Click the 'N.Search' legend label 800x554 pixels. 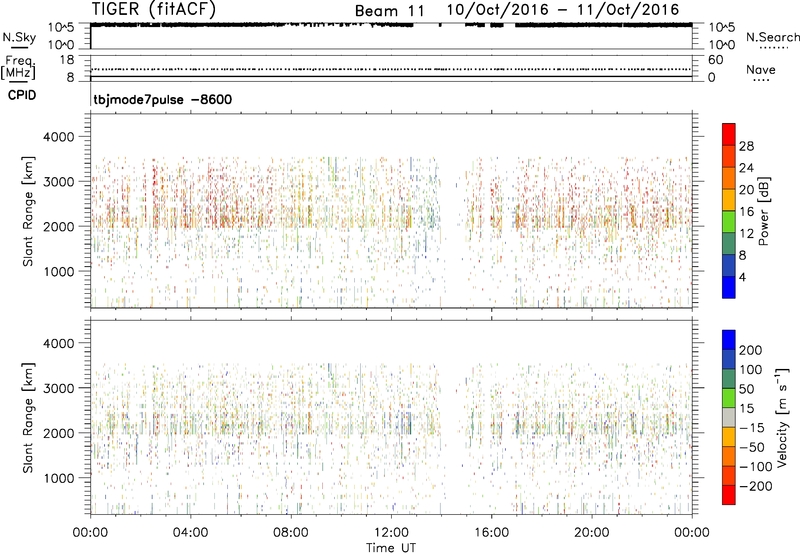point(772,37)
